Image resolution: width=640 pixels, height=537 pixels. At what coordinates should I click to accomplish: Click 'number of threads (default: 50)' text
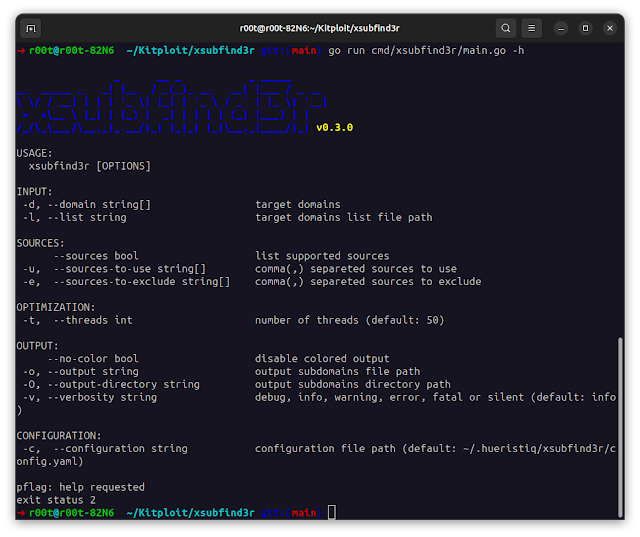(350, 320)
